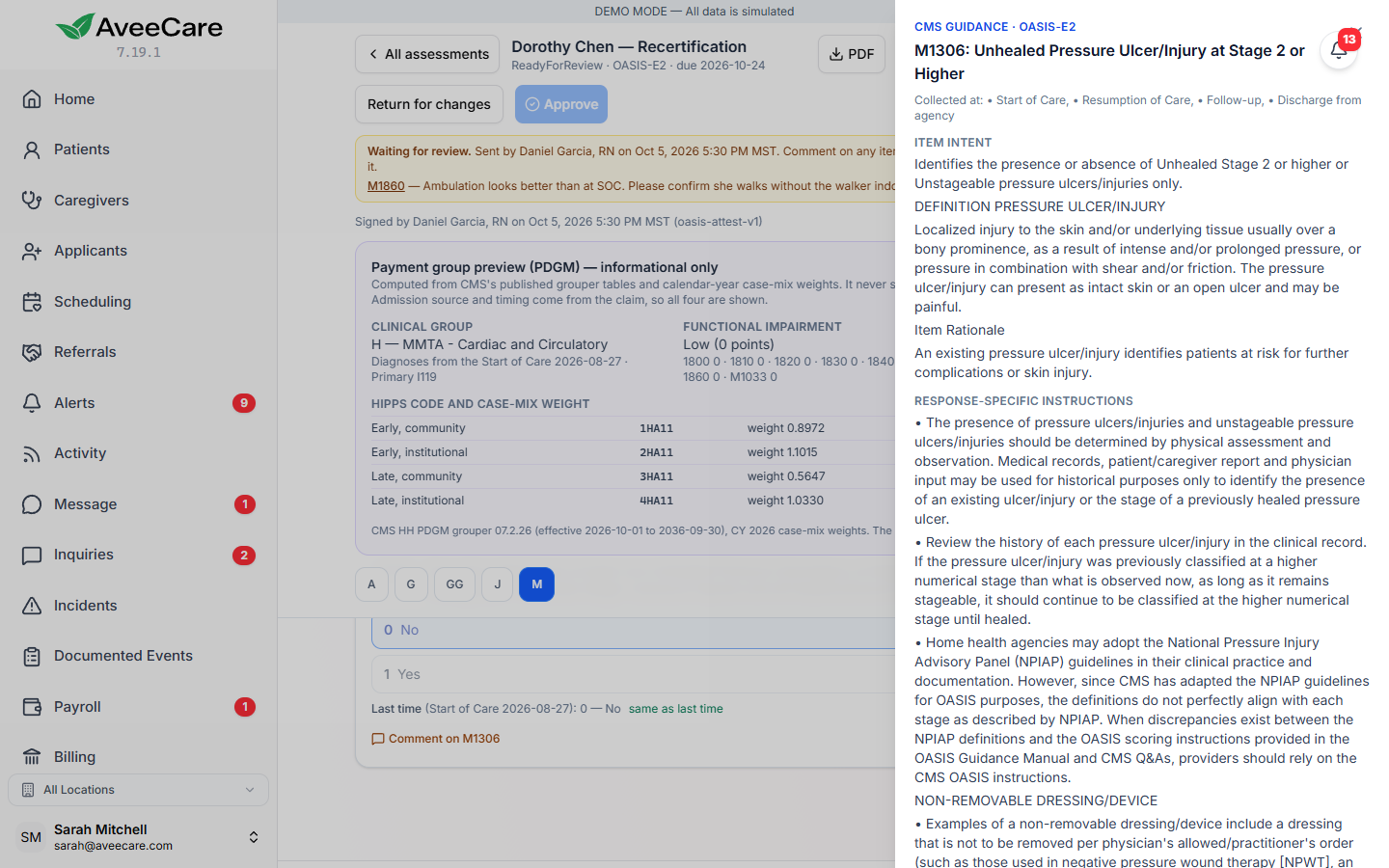Click the 'same as last time' note

(676, 709)
